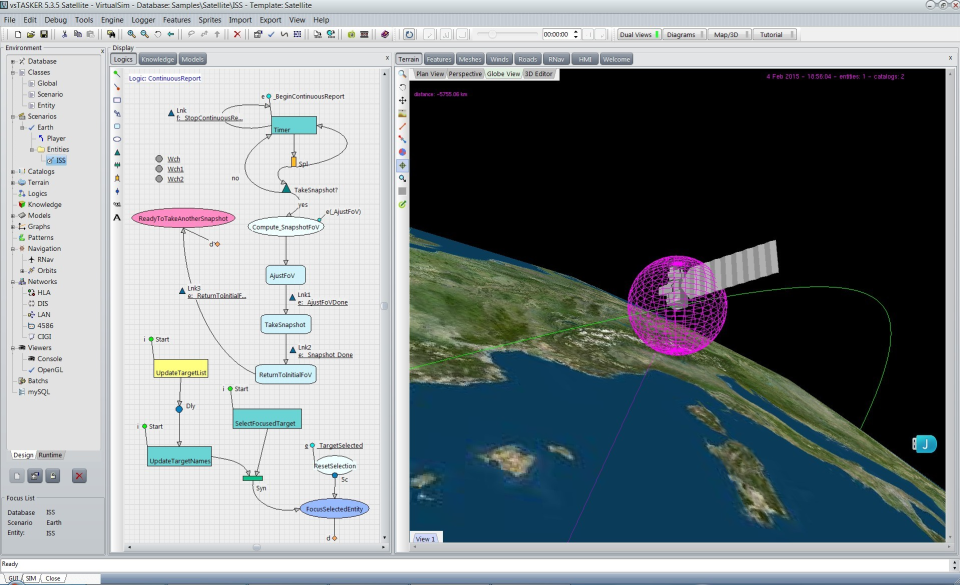The height and width of the screenshot is (585, 960).
Task: Expand the Models tree node
Action: 12,215
